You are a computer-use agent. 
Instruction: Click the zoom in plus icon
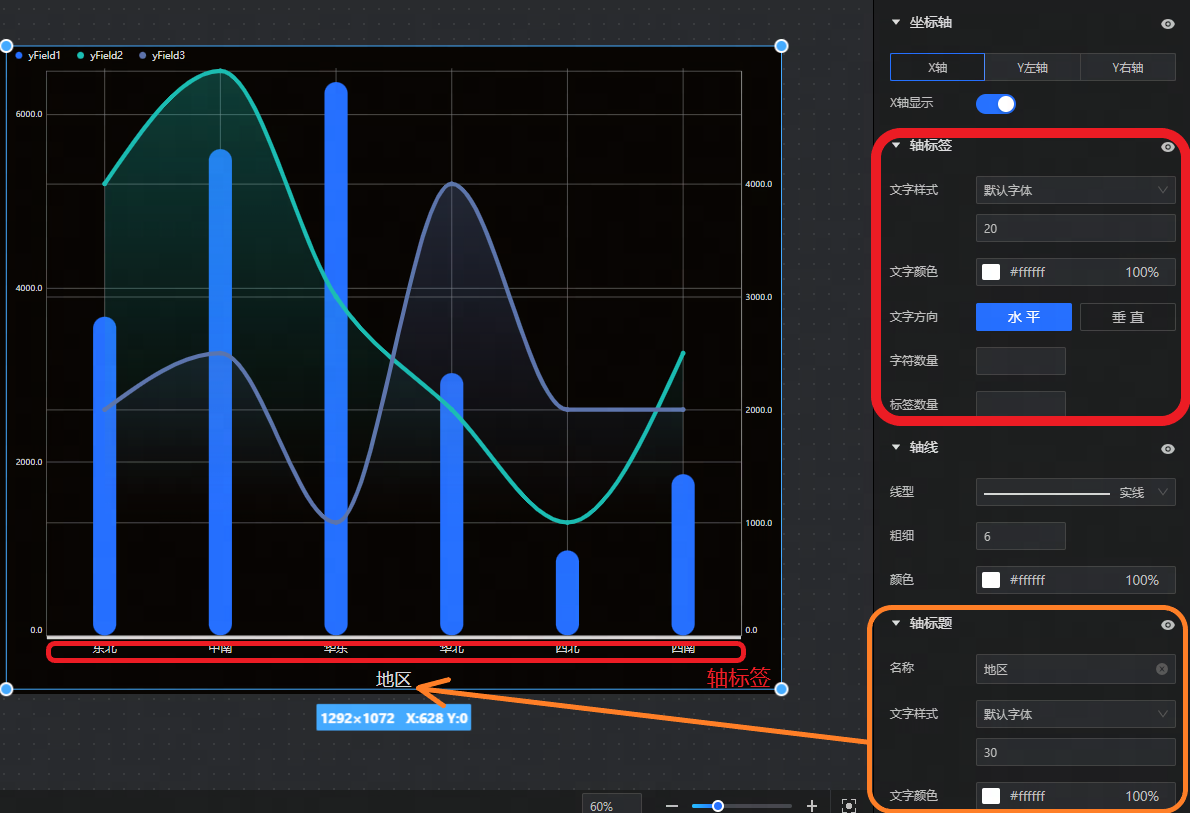pos(812,806)
